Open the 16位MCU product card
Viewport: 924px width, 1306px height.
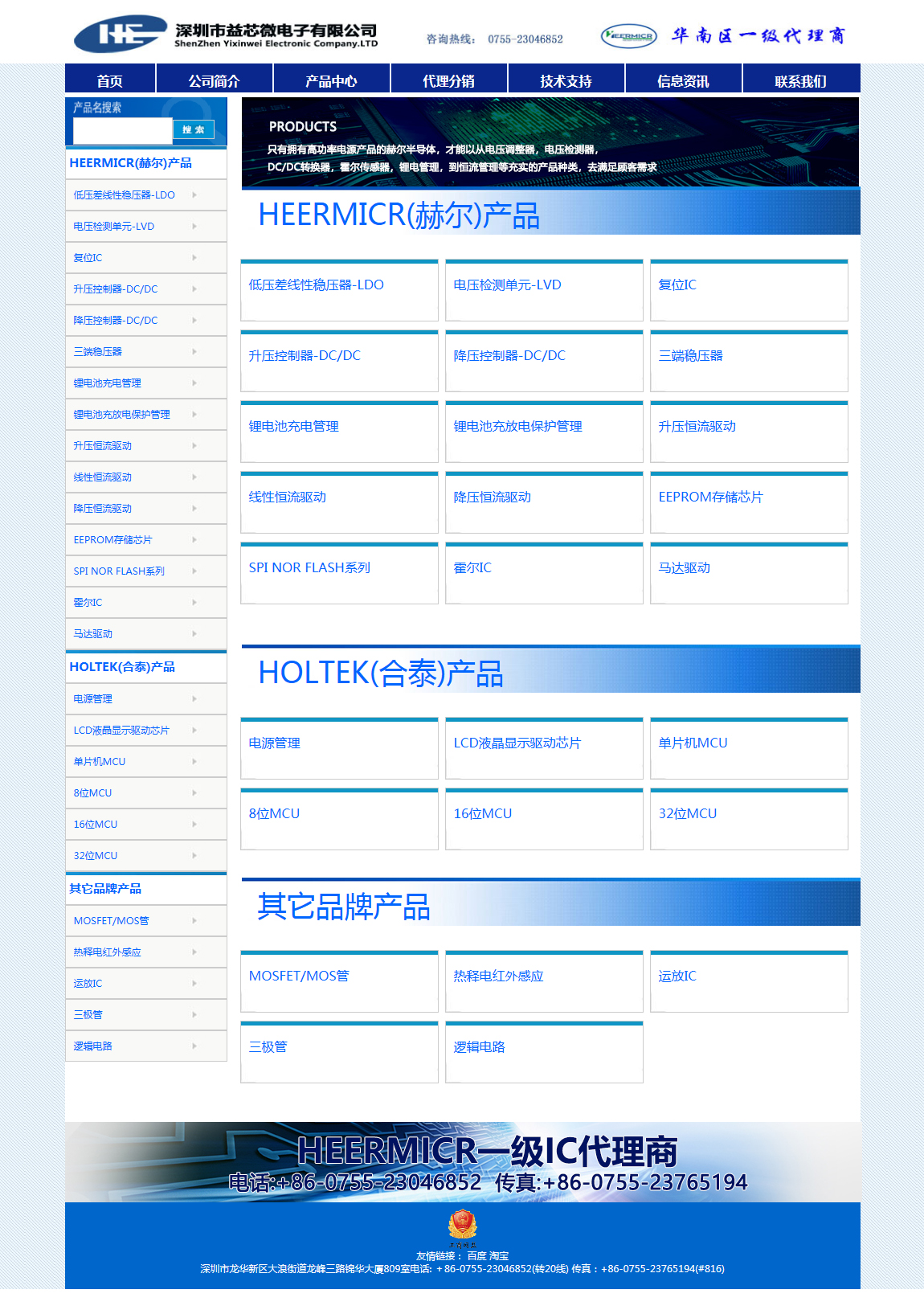coord(544,819)
